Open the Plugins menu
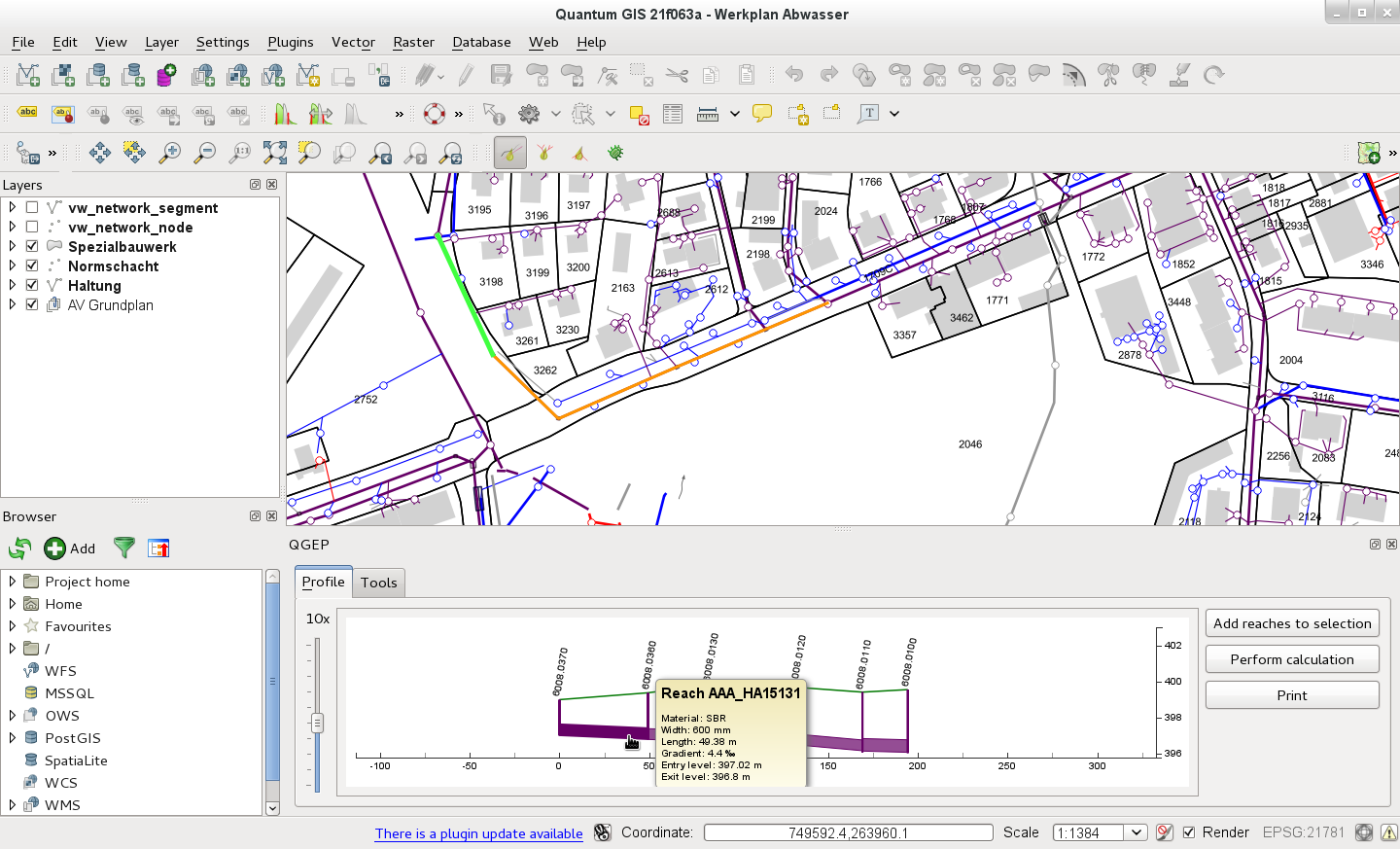 (291, 42)
